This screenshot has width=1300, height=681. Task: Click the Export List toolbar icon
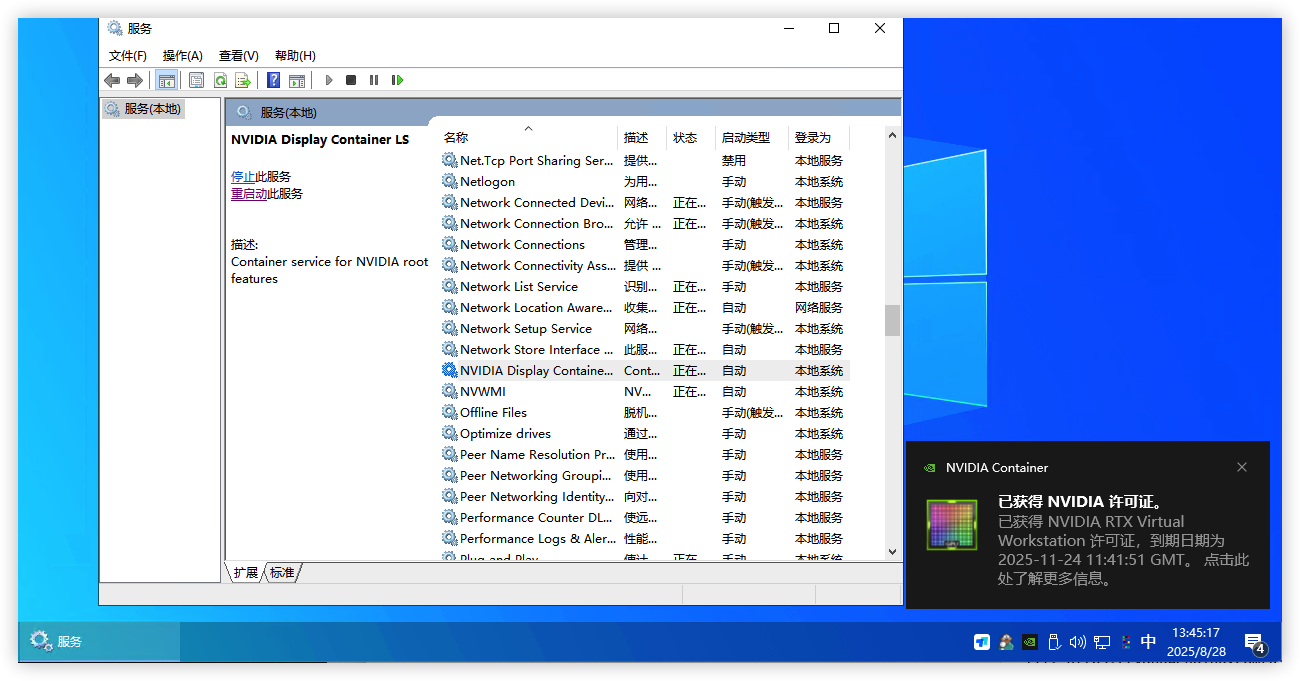point(242,80)
